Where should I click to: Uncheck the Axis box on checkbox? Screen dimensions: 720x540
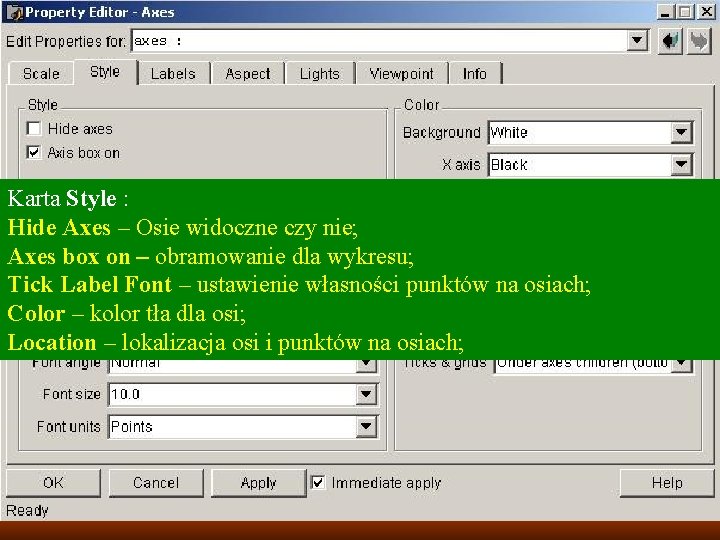34,152
